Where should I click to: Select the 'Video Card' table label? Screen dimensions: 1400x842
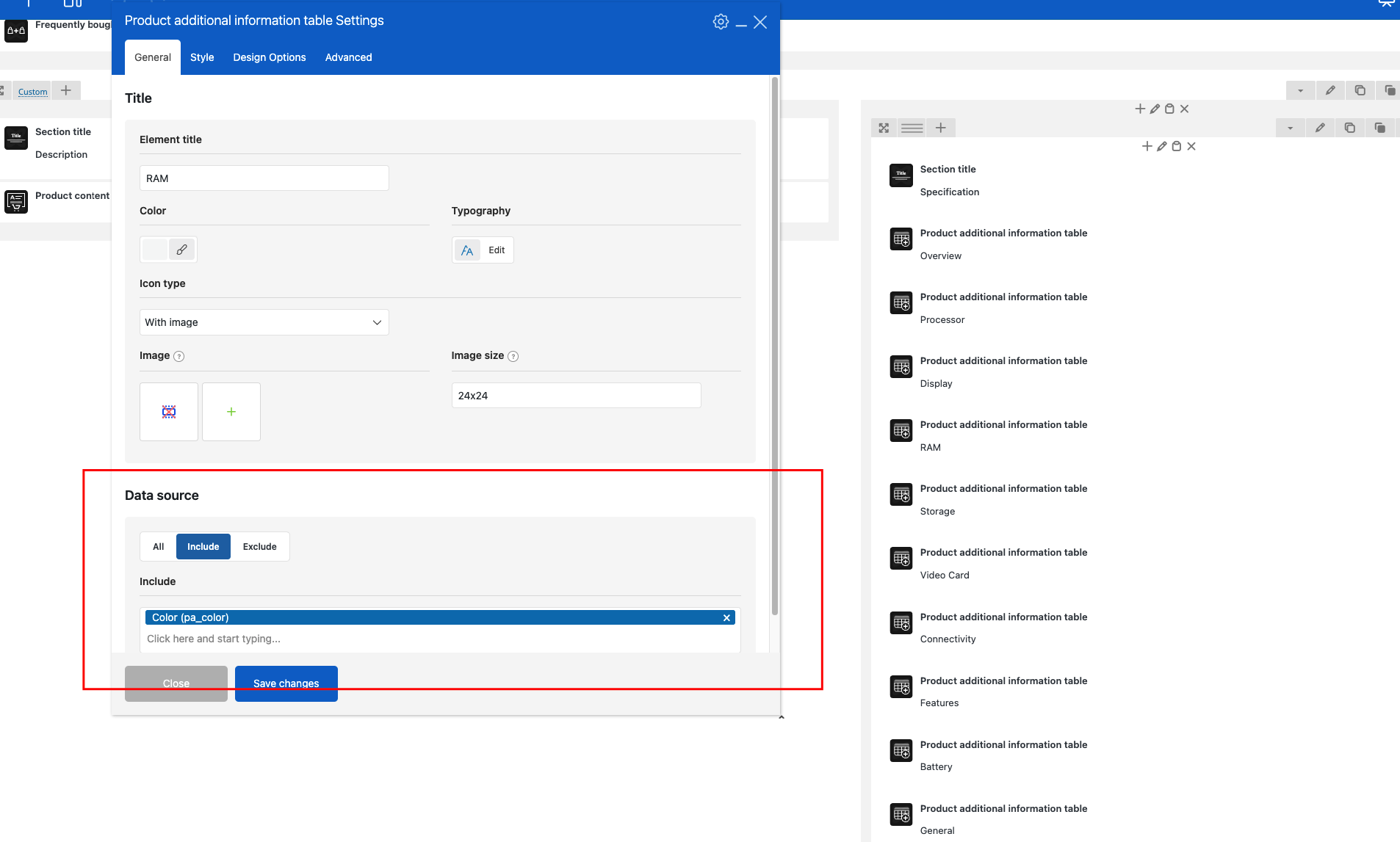click(x=945, y=576)
